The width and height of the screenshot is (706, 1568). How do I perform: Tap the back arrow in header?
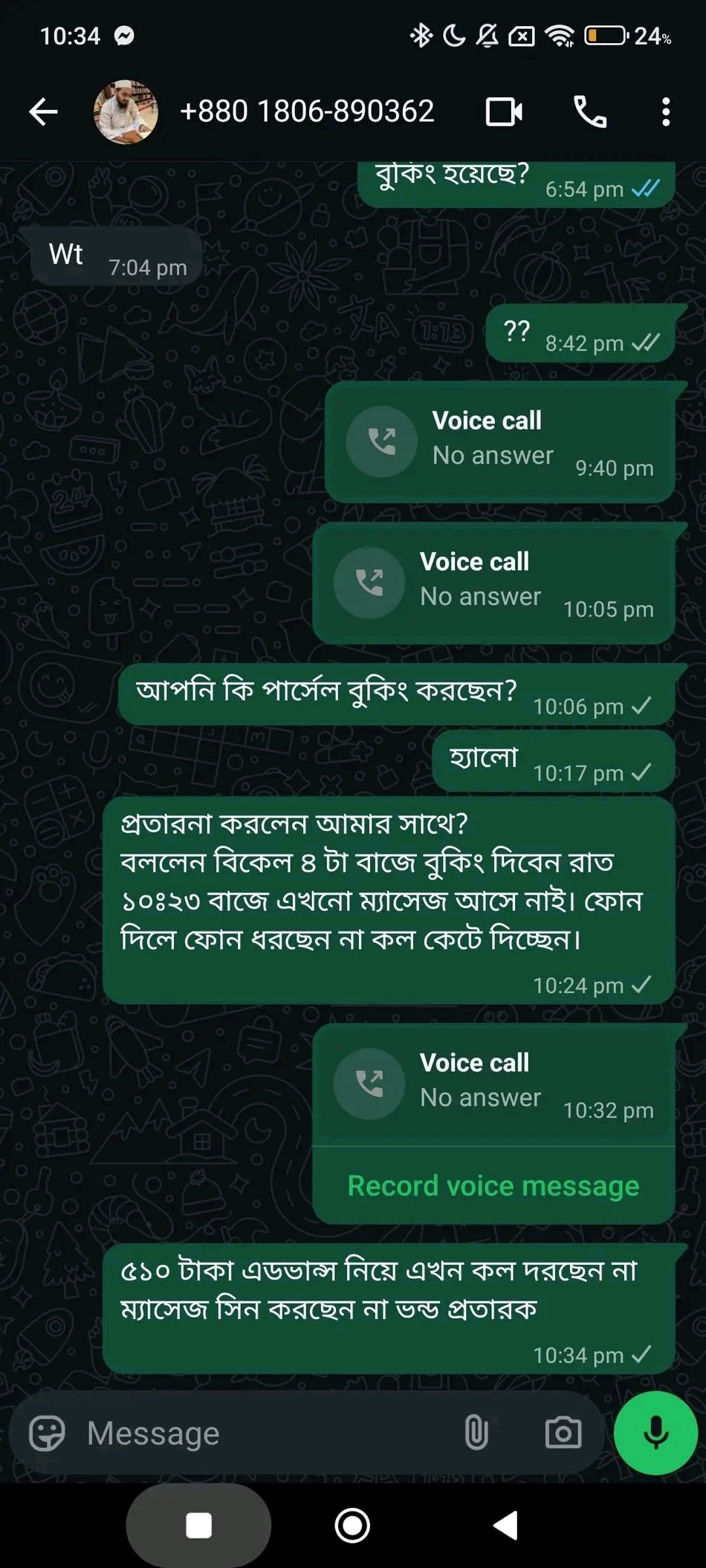(43, 112)
